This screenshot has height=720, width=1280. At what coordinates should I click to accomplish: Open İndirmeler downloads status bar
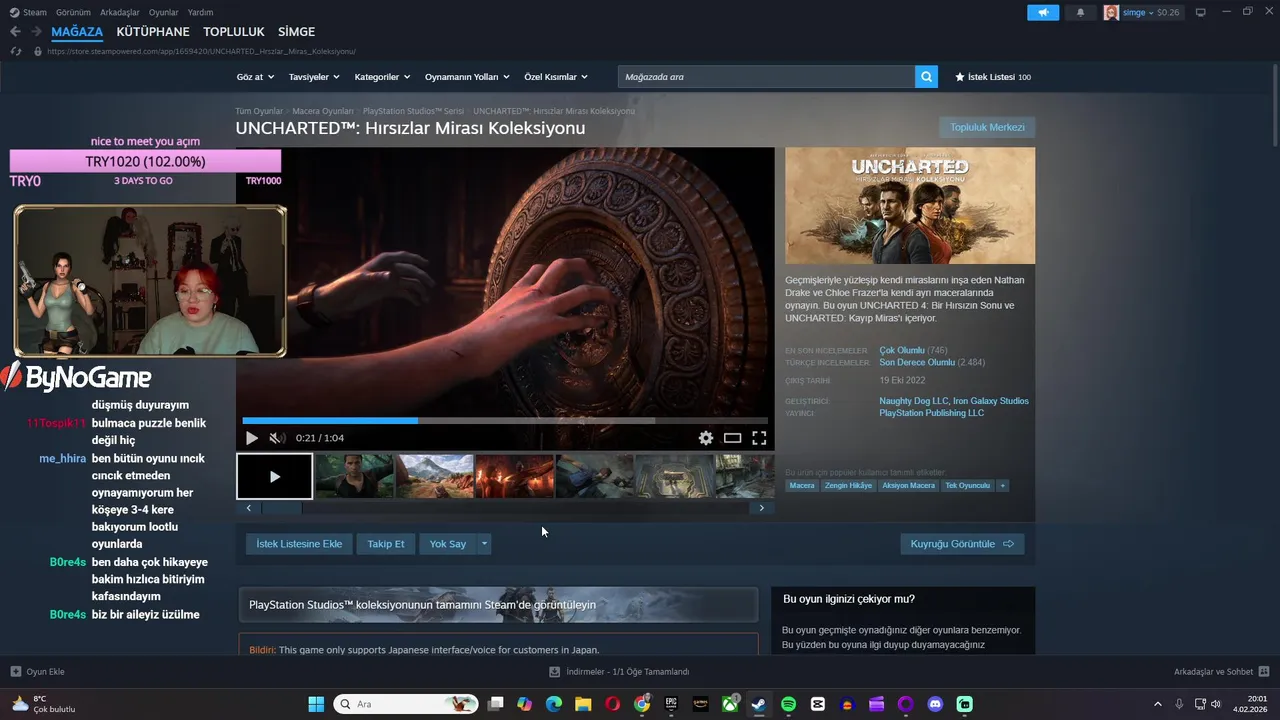(620, 672)
